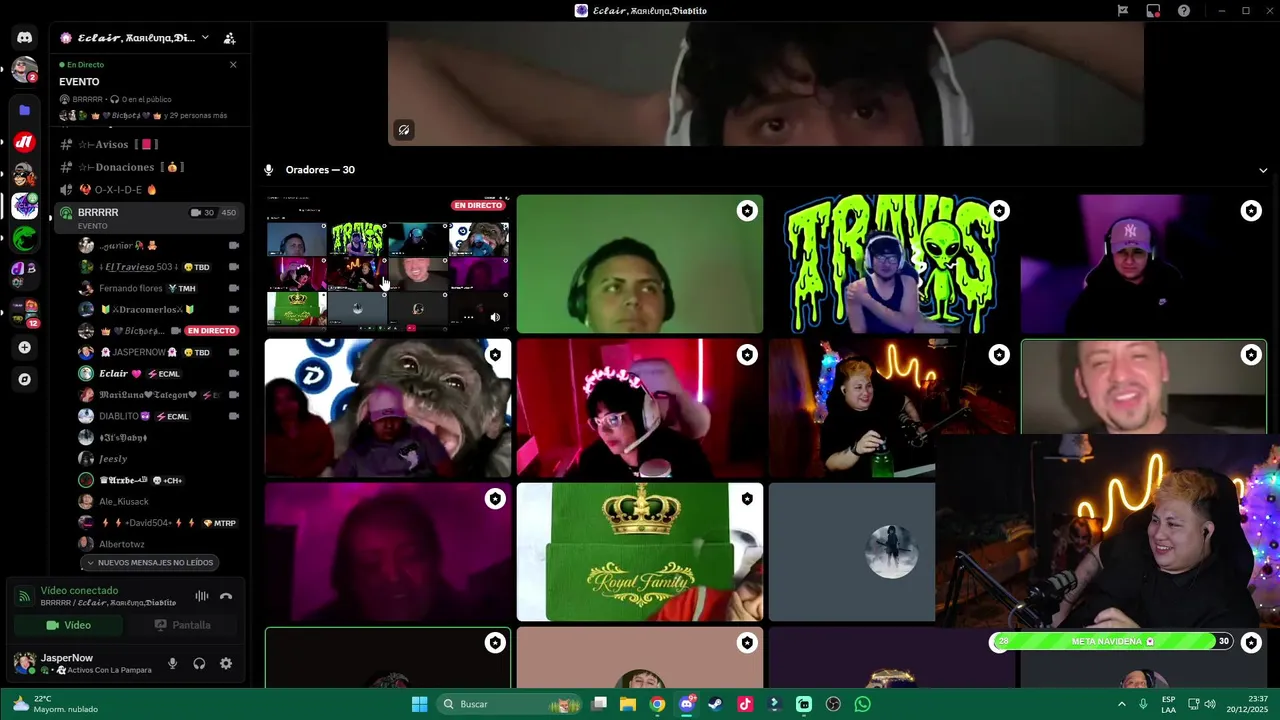Open TikTok from the taskbar
This screenshot has height=720, width=1280.
[745, 704]
